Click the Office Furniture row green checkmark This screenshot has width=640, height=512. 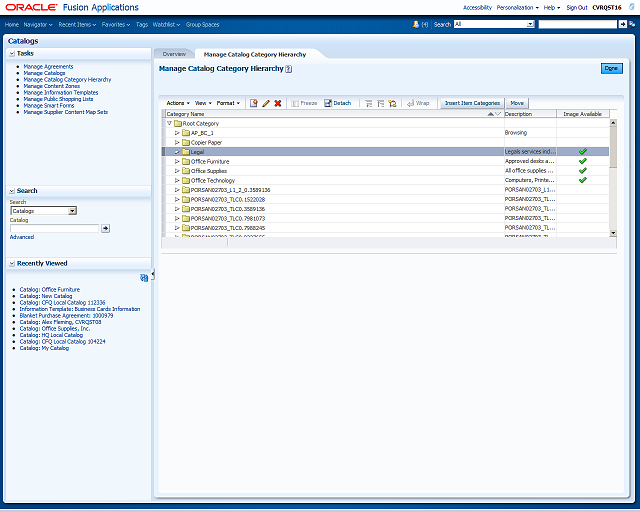click(582, 161)
